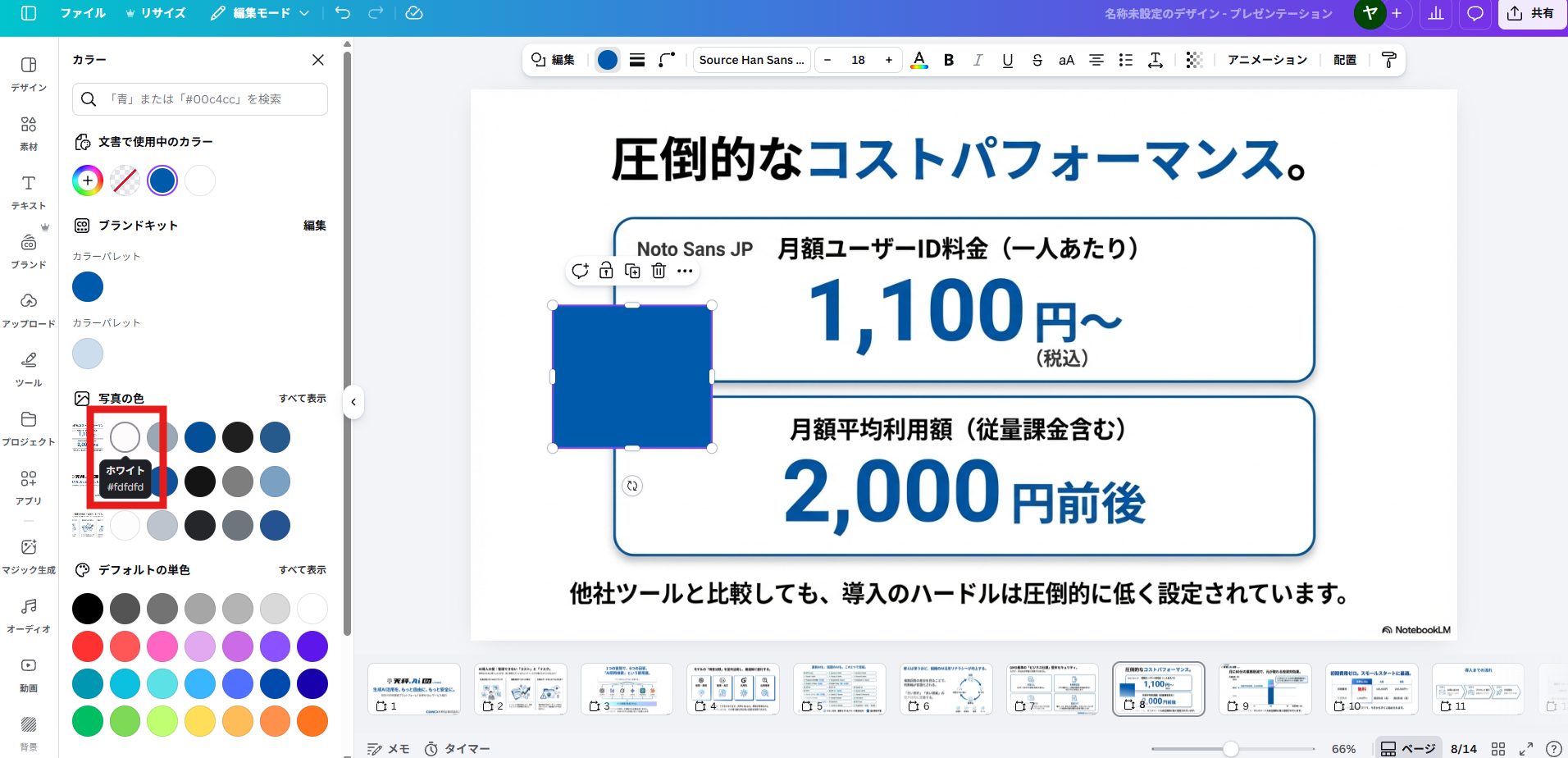This screenshot has height=758, width=1568.
Task: Toggle underline on the text
Action: (1007, 59)
